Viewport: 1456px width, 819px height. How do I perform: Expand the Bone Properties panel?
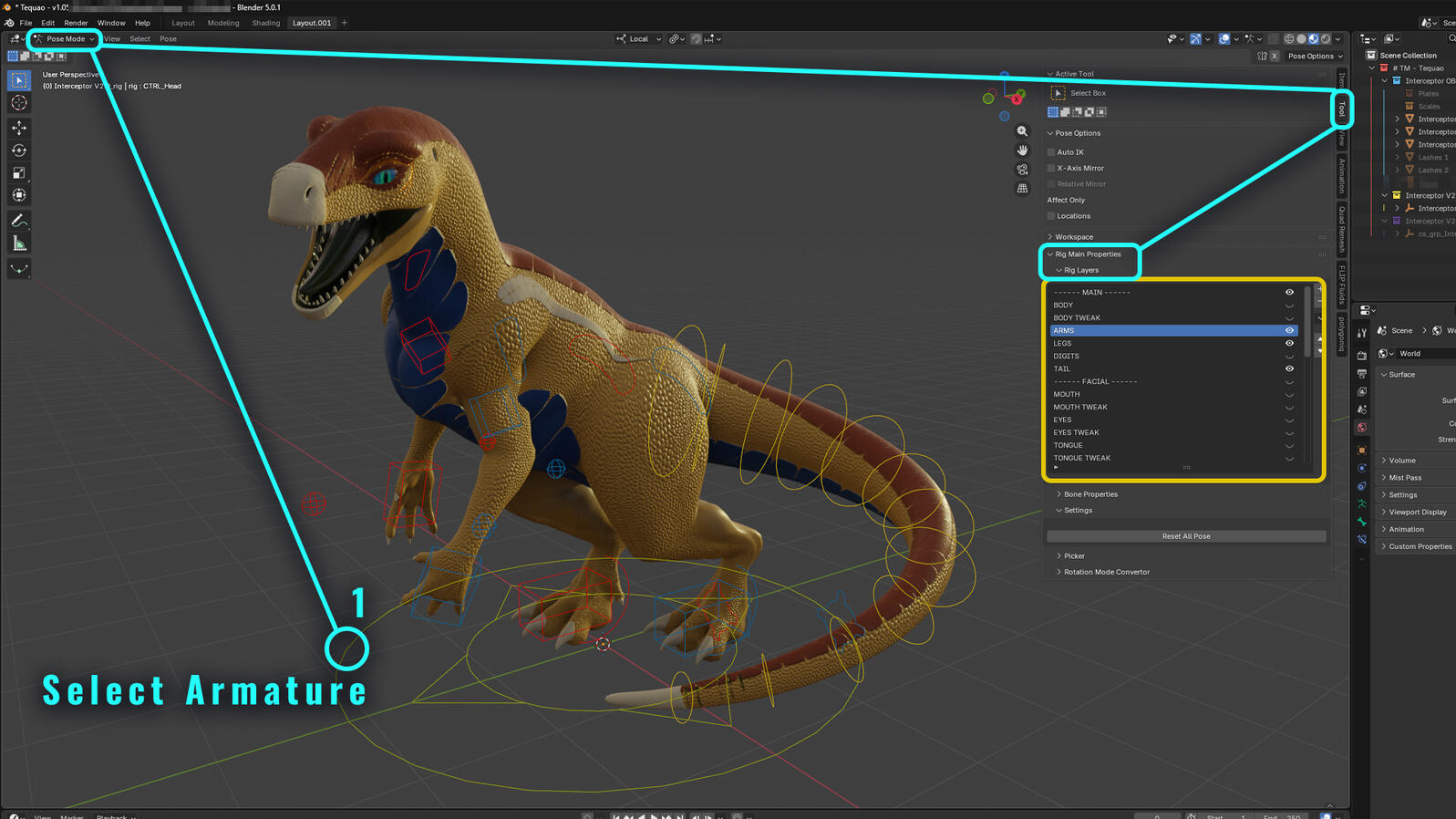(1089, 494)
